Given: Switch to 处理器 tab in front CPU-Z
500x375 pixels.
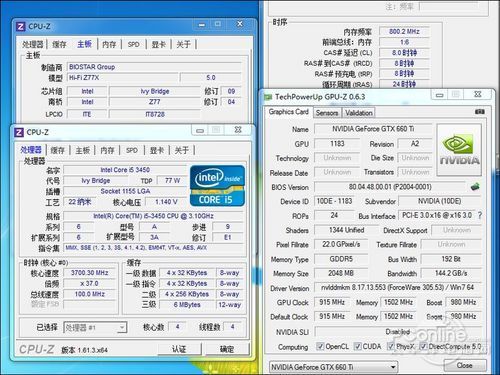Looking at the screenshot, I should click(31, 150).
